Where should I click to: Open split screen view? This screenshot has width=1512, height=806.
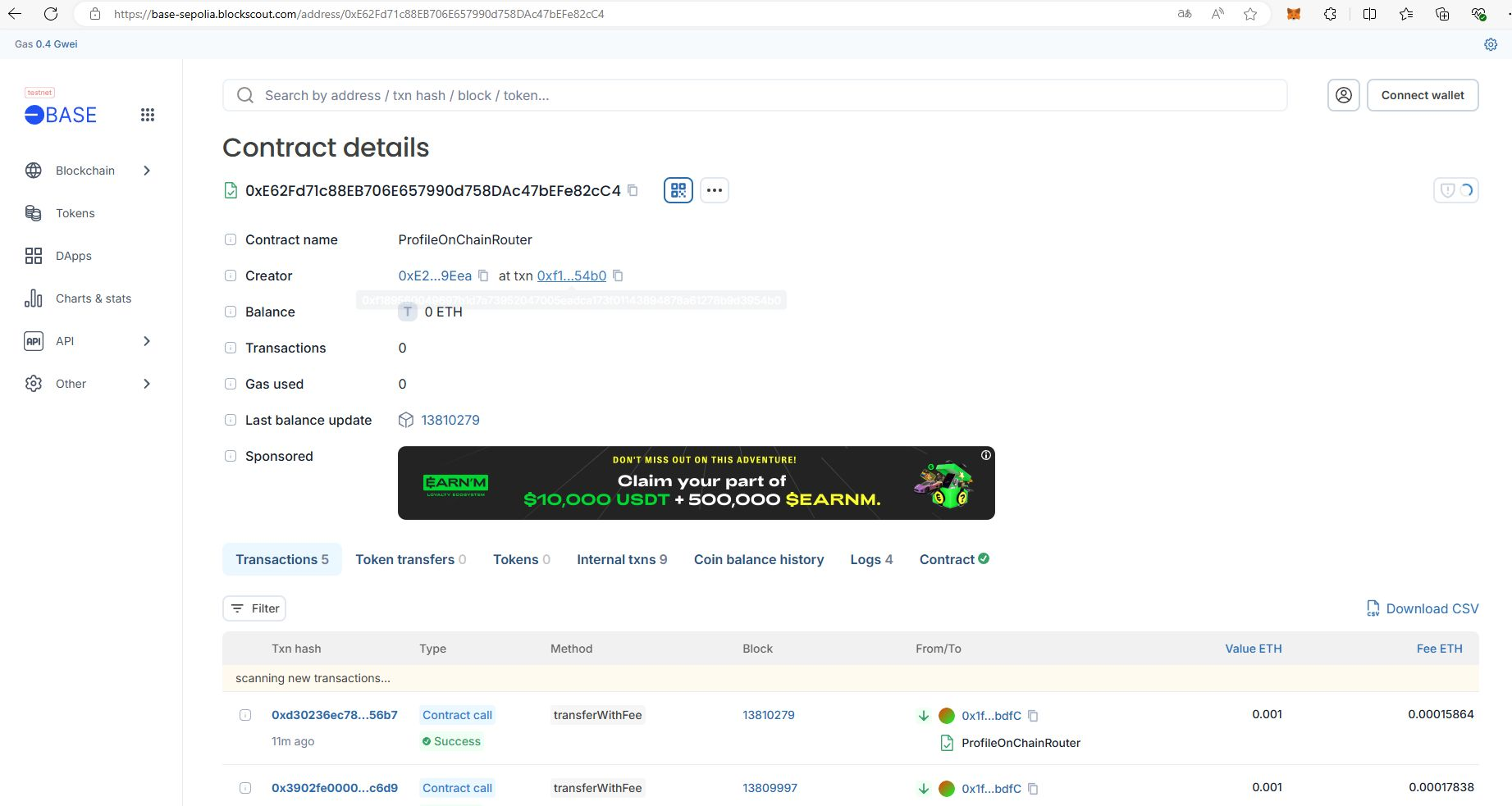pos(1369,14)
